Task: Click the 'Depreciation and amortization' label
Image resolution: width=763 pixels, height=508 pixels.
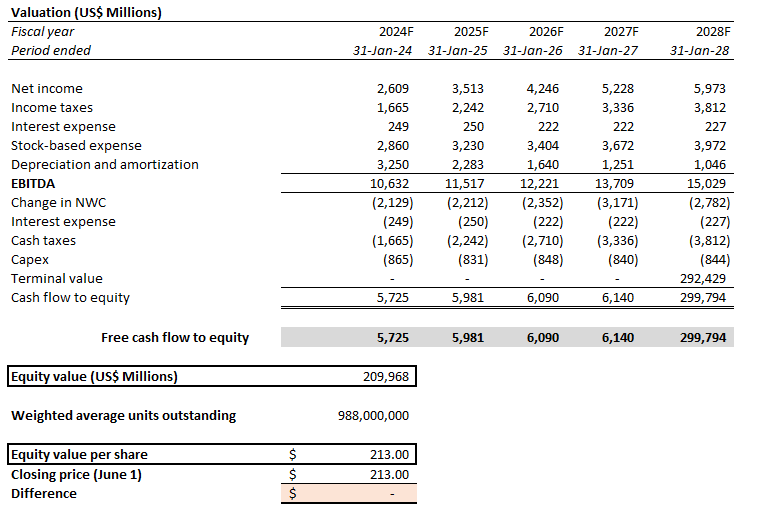Action: pyautogui.click(x=105, y=164)
